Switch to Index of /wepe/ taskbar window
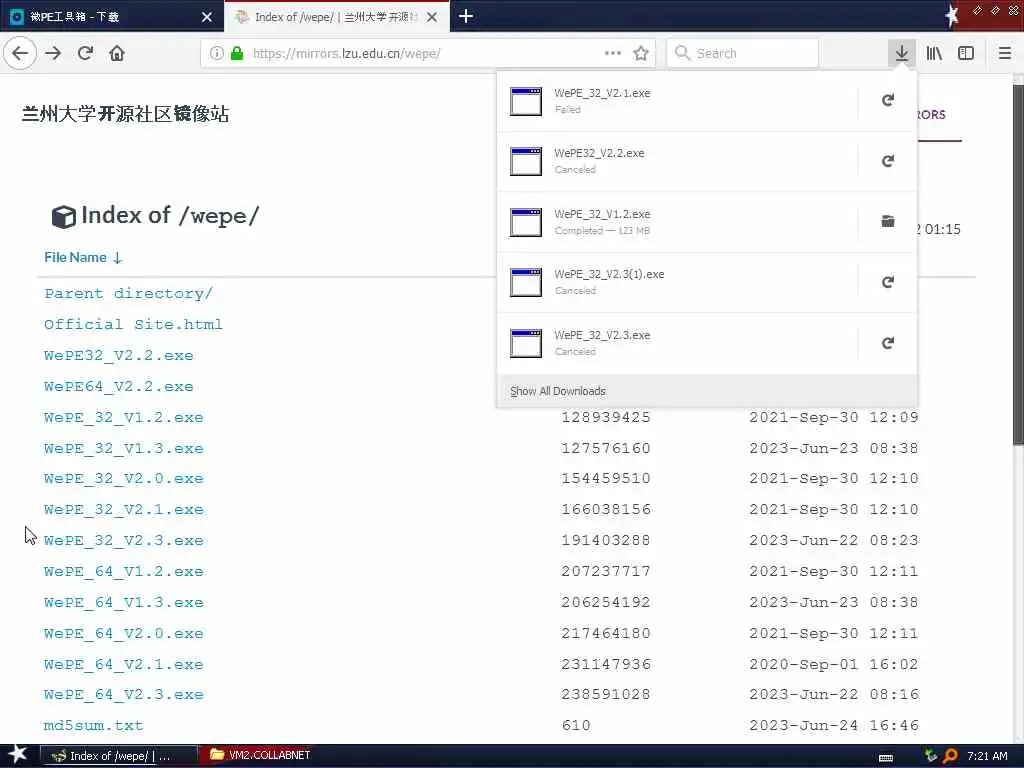 (119, 756)
